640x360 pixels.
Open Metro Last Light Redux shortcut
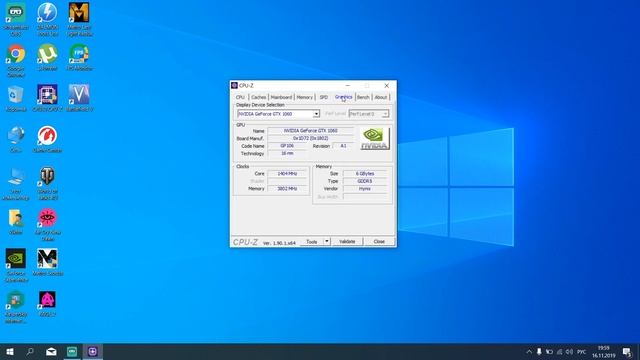pyautogui.click(x=79, y=19)
